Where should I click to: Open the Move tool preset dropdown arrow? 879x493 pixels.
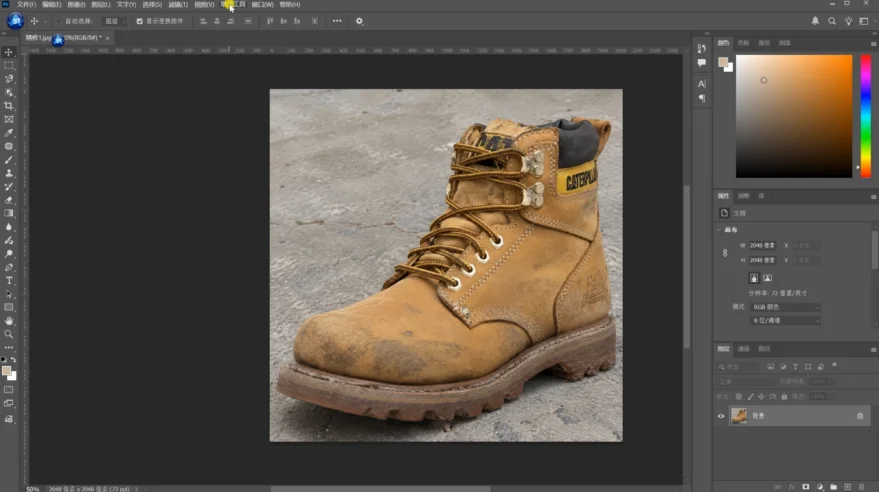tap(45, 21)
